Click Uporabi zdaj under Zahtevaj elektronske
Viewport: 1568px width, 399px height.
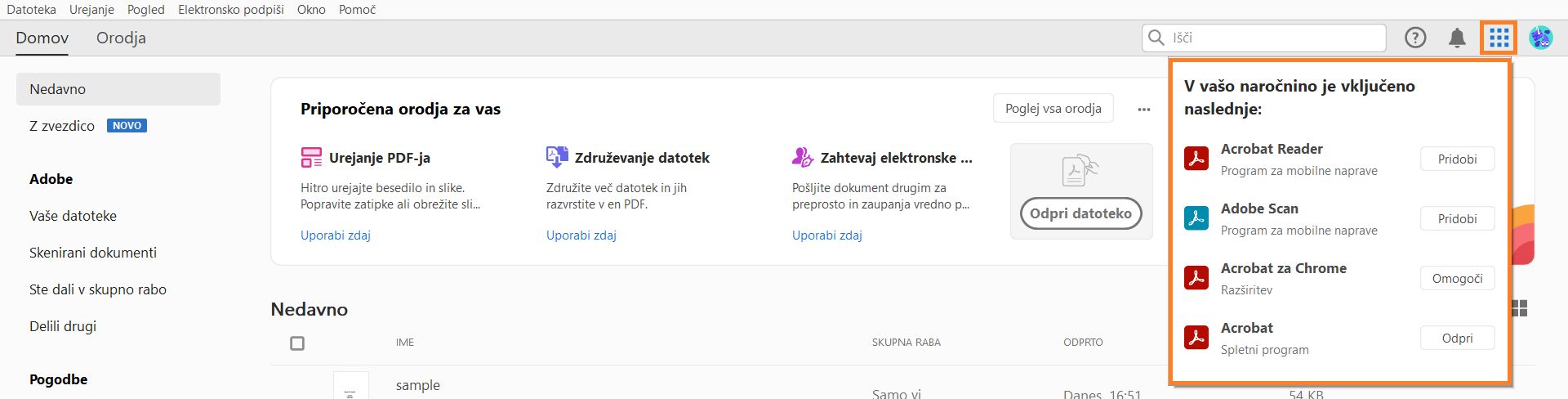[827, 235]
